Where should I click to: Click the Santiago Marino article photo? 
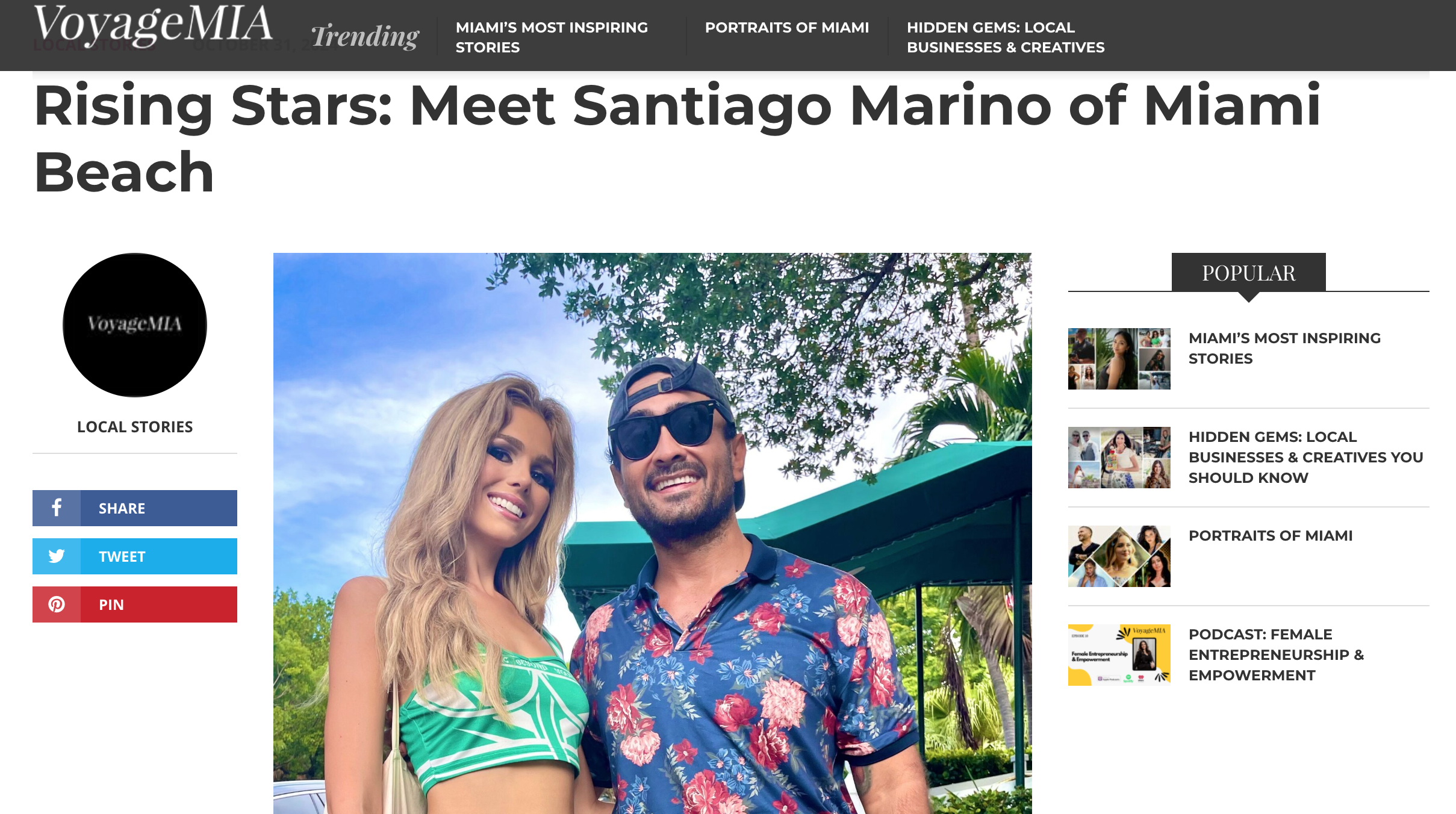pyautogui.click(x=652, y=533)
